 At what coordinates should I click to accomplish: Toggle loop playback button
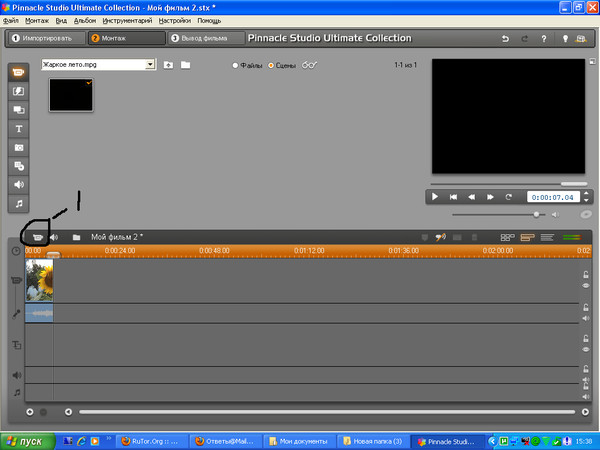(x=508, y=197)
